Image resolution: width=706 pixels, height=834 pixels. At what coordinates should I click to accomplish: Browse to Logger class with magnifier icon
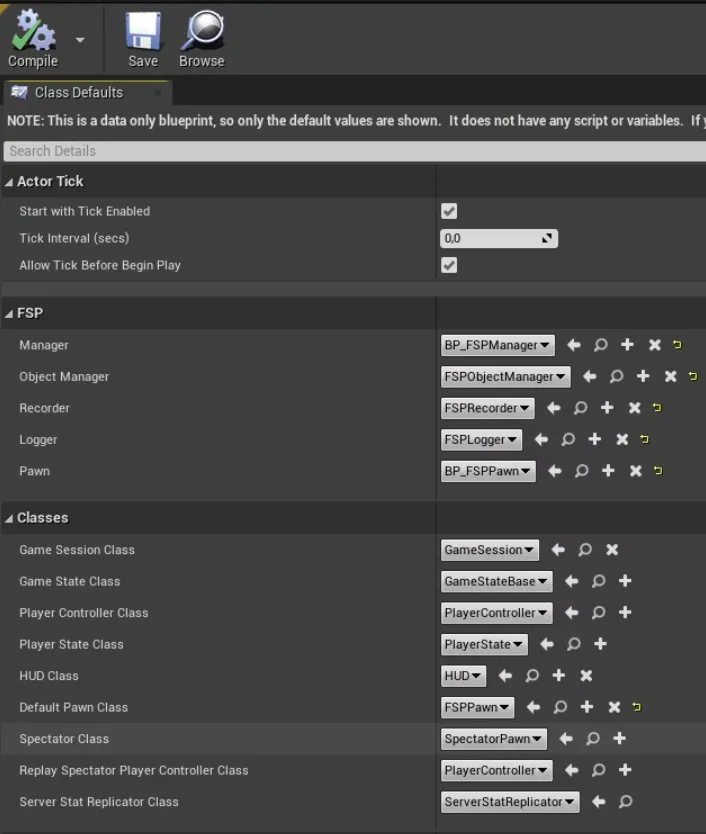(568, 439)
